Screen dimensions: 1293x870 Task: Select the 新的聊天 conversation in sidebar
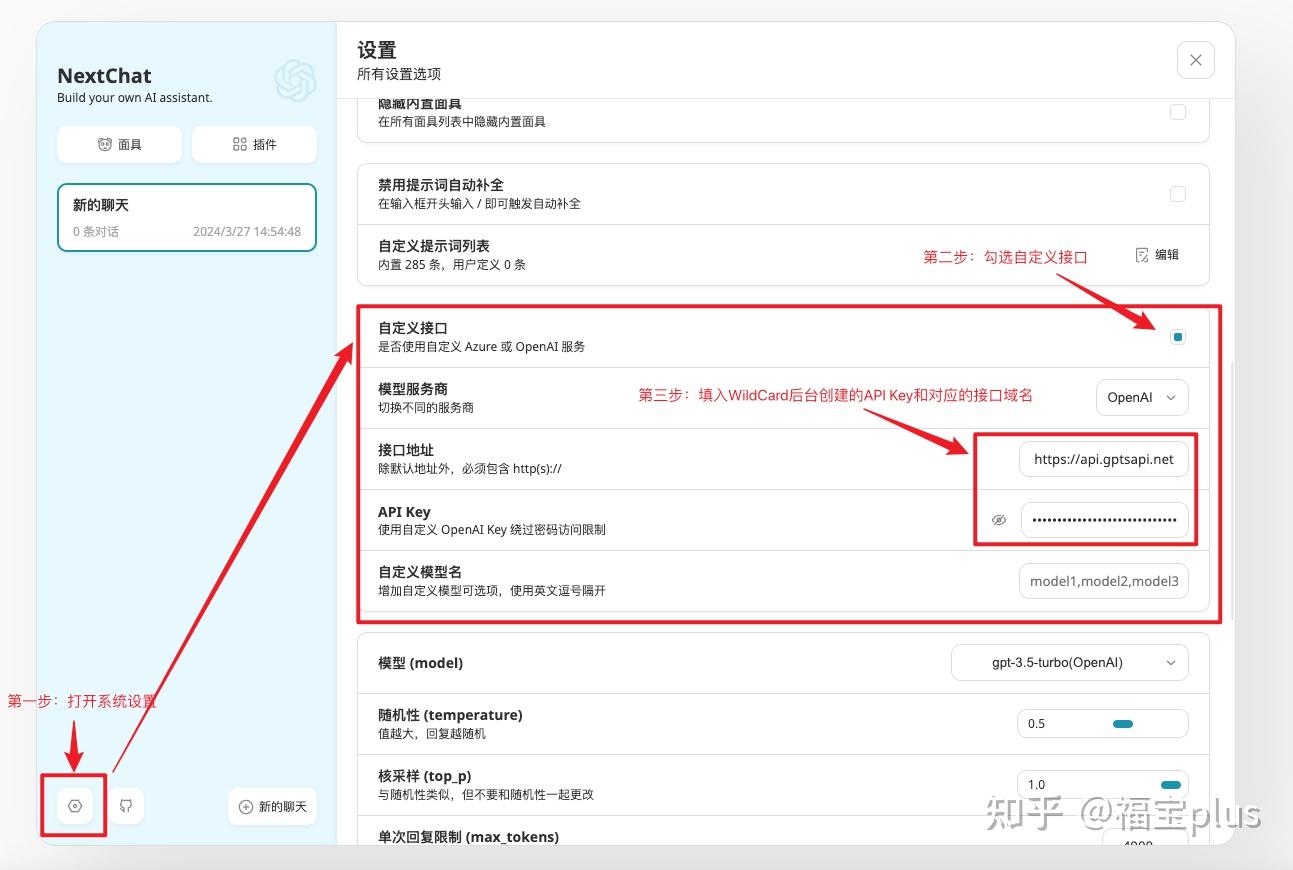pyautogui.click(x=186, y=217)
